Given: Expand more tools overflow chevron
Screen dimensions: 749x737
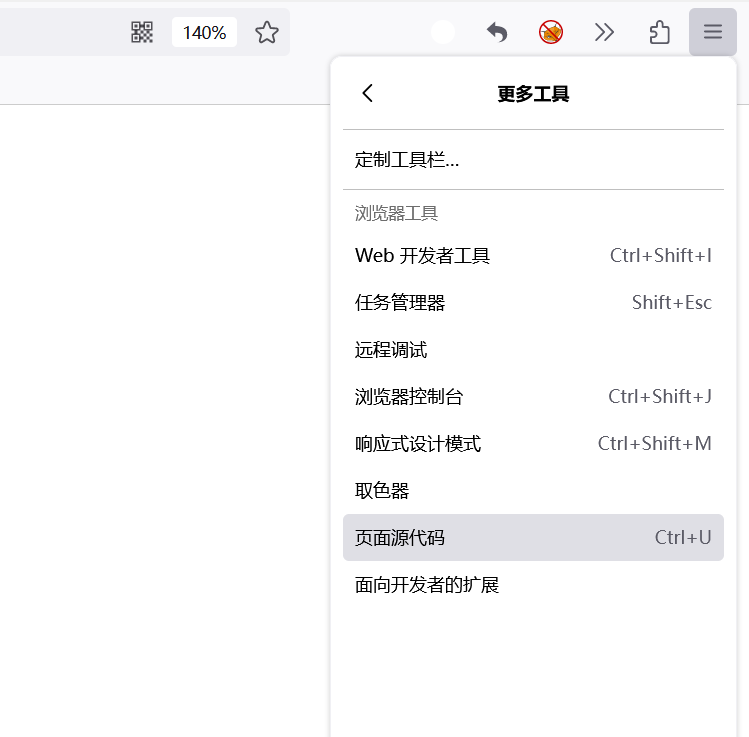Looking at the screenshot, I should click(604, 32).
